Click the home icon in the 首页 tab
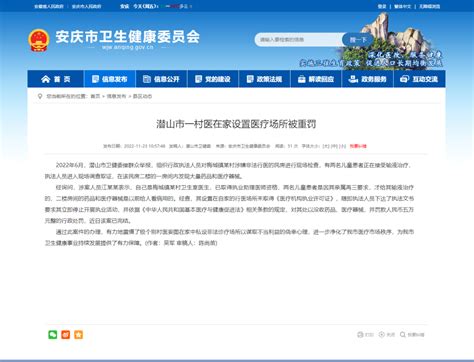This screenshot has height=362, width=474. 46,79
